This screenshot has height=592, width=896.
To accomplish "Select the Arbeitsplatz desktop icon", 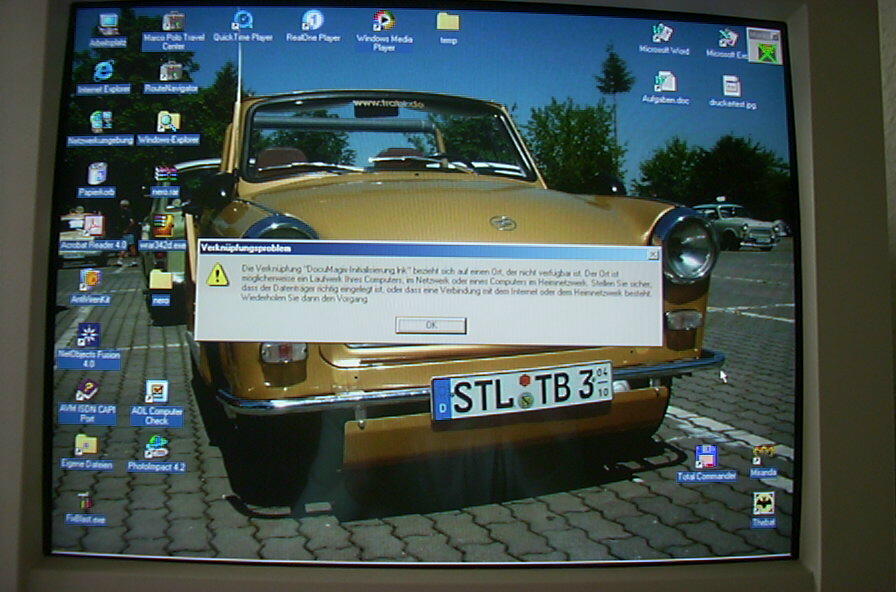I will pyautogui.click(x=108, y=25).
